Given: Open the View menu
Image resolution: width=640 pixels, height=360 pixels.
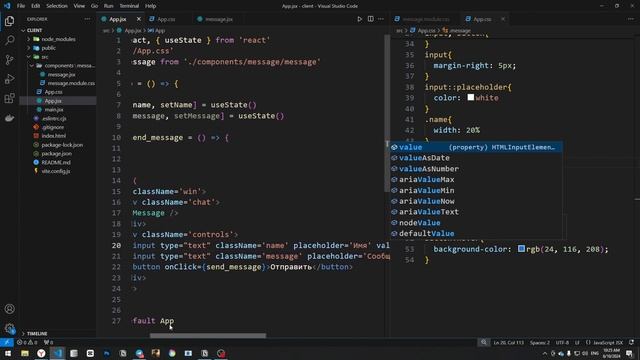Looking at the screenshot, I should (x=79, y=6).
